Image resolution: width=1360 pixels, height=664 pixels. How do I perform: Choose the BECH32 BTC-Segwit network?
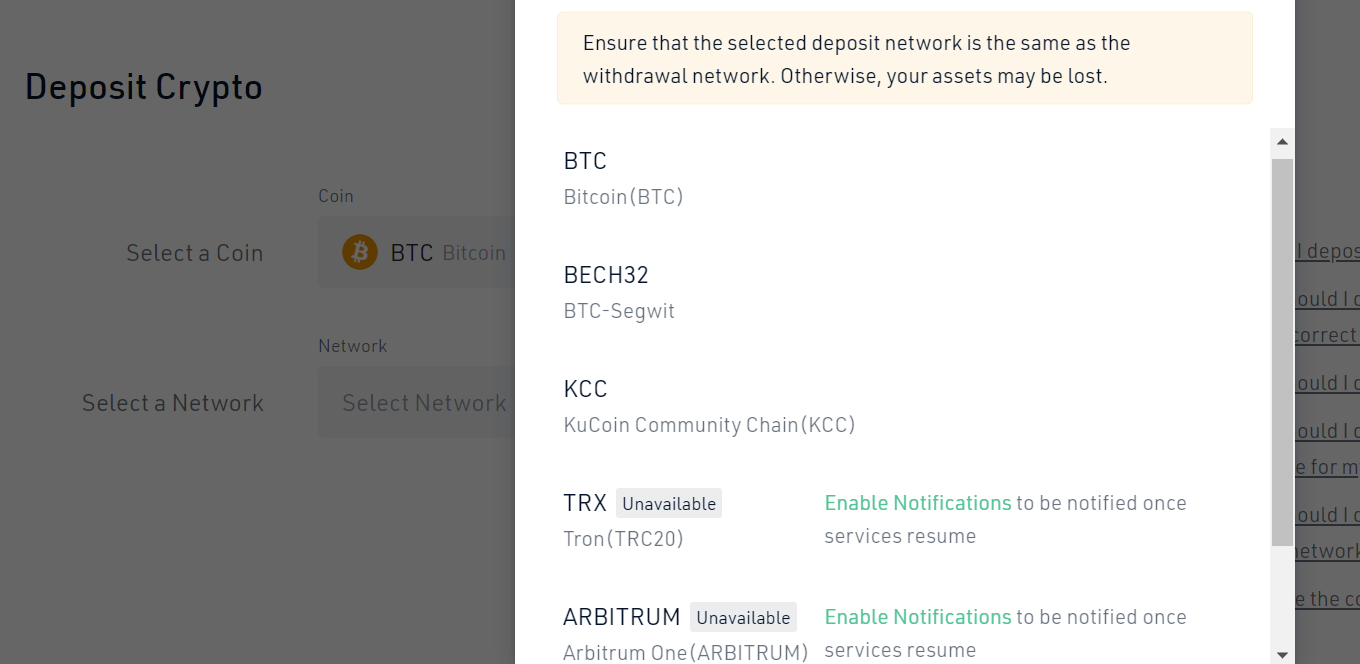pos(619,292)
